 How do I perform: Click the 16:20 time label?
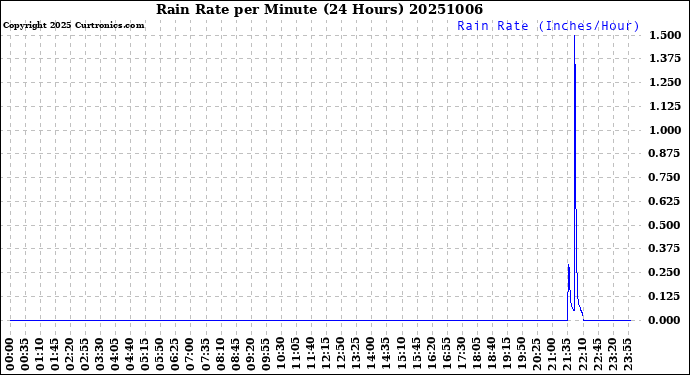click(x=432, y=355)
